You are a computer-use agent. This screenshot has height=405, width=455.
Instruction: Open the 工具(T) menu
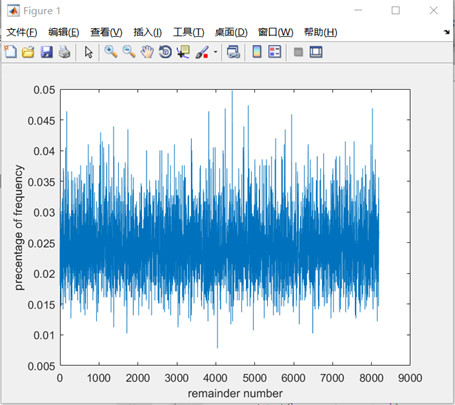coord(189,32)
